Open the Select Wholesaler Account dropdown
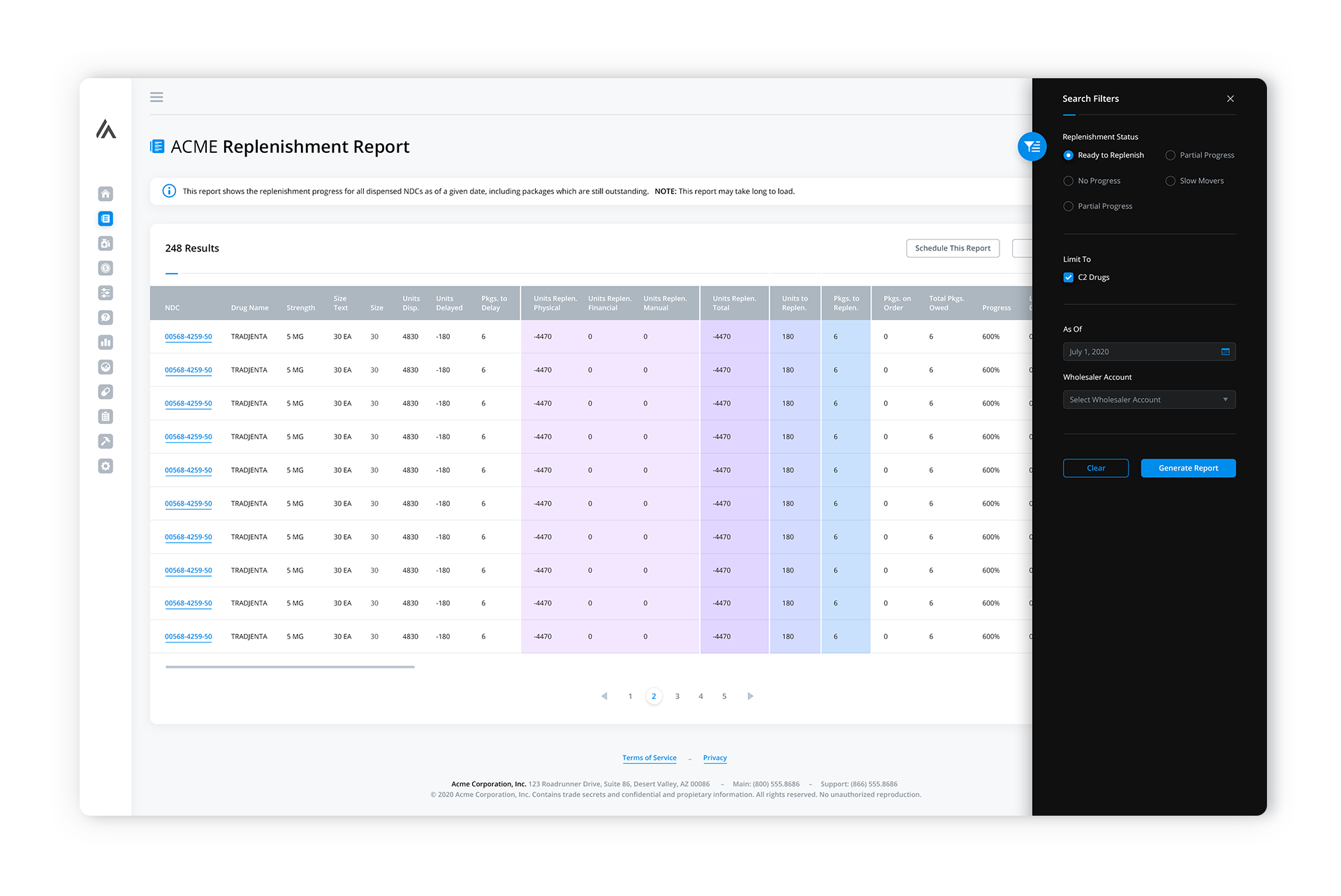1341x896 pixels. pyautogui.click(x=1149, y=399)
